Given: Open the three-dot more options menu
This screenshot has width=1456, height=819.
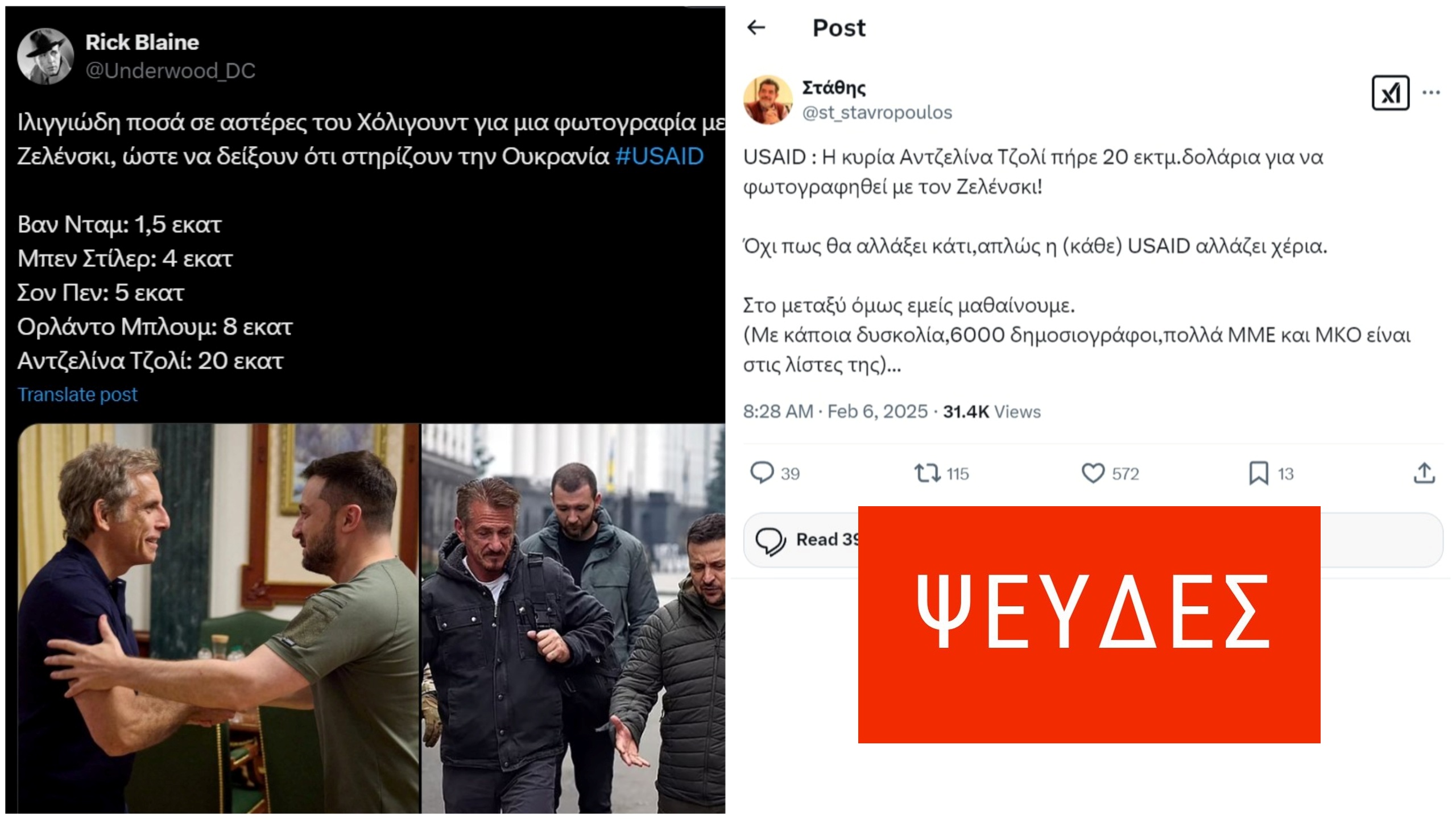Looking at the screenshot, I should tap(1431, 92).
